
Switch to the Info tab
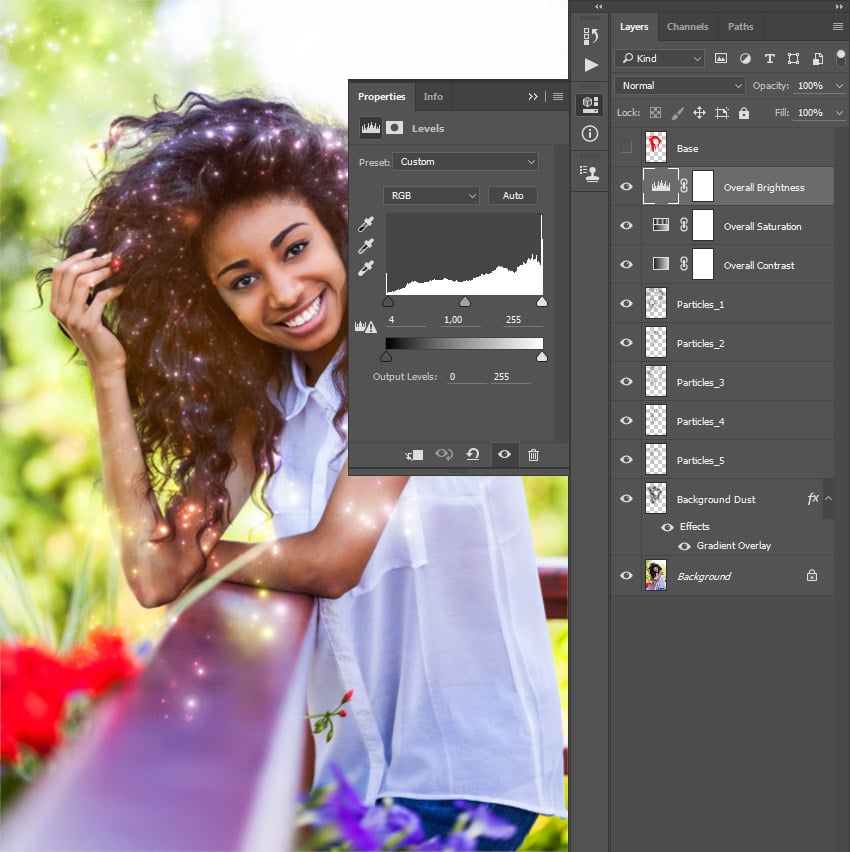pos(433,97)
